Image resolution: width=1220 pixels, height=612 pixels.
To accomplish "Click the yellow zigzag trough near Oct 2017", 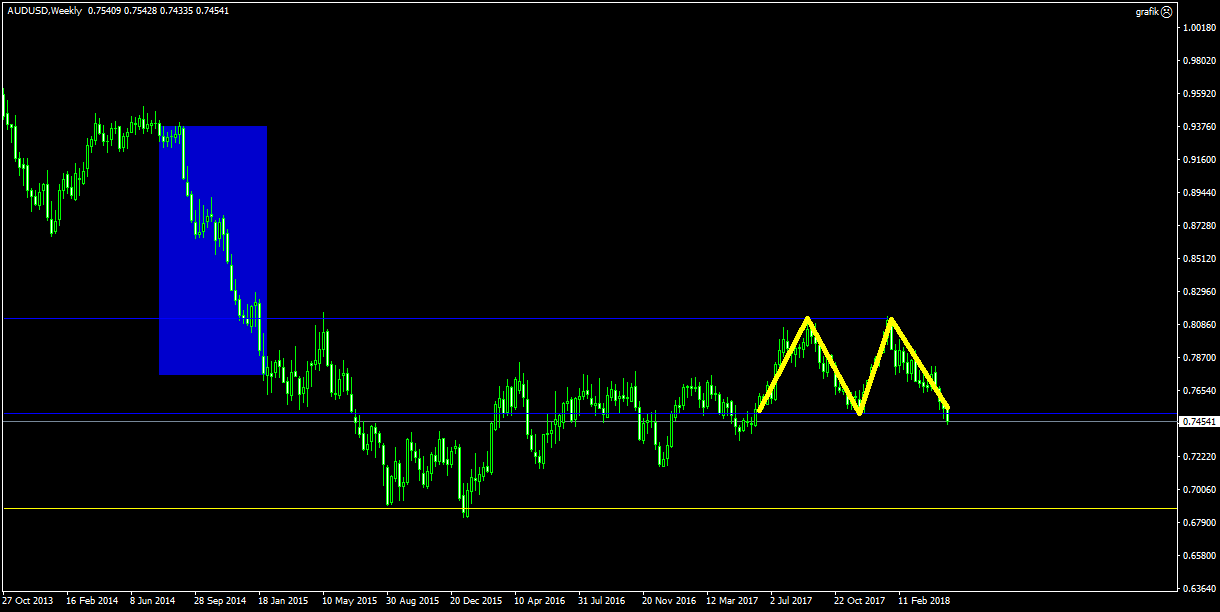I will [859, 412].
